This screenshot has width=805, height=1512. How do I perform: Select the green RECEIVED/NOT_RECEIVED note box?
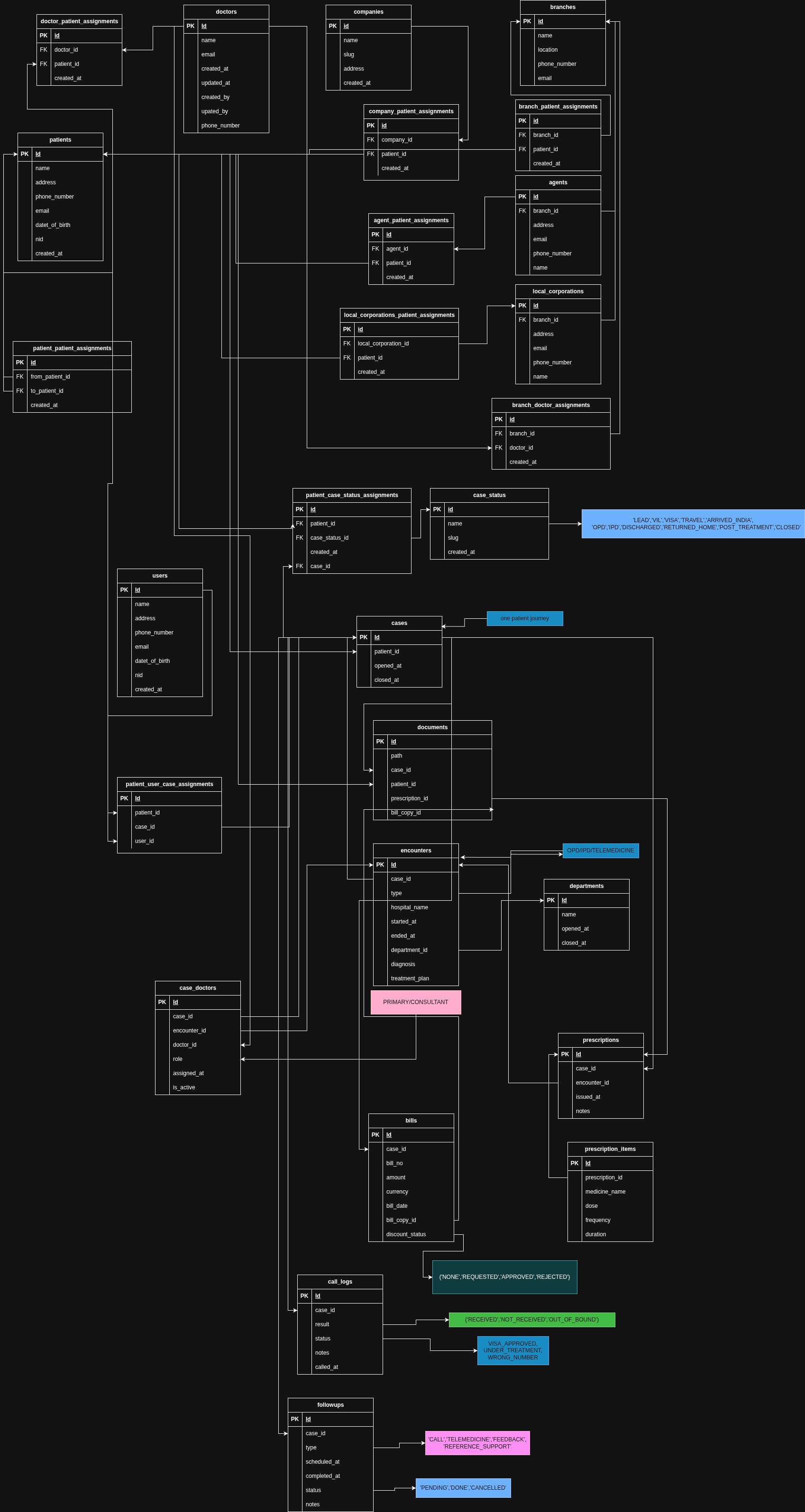point(531,1320)
